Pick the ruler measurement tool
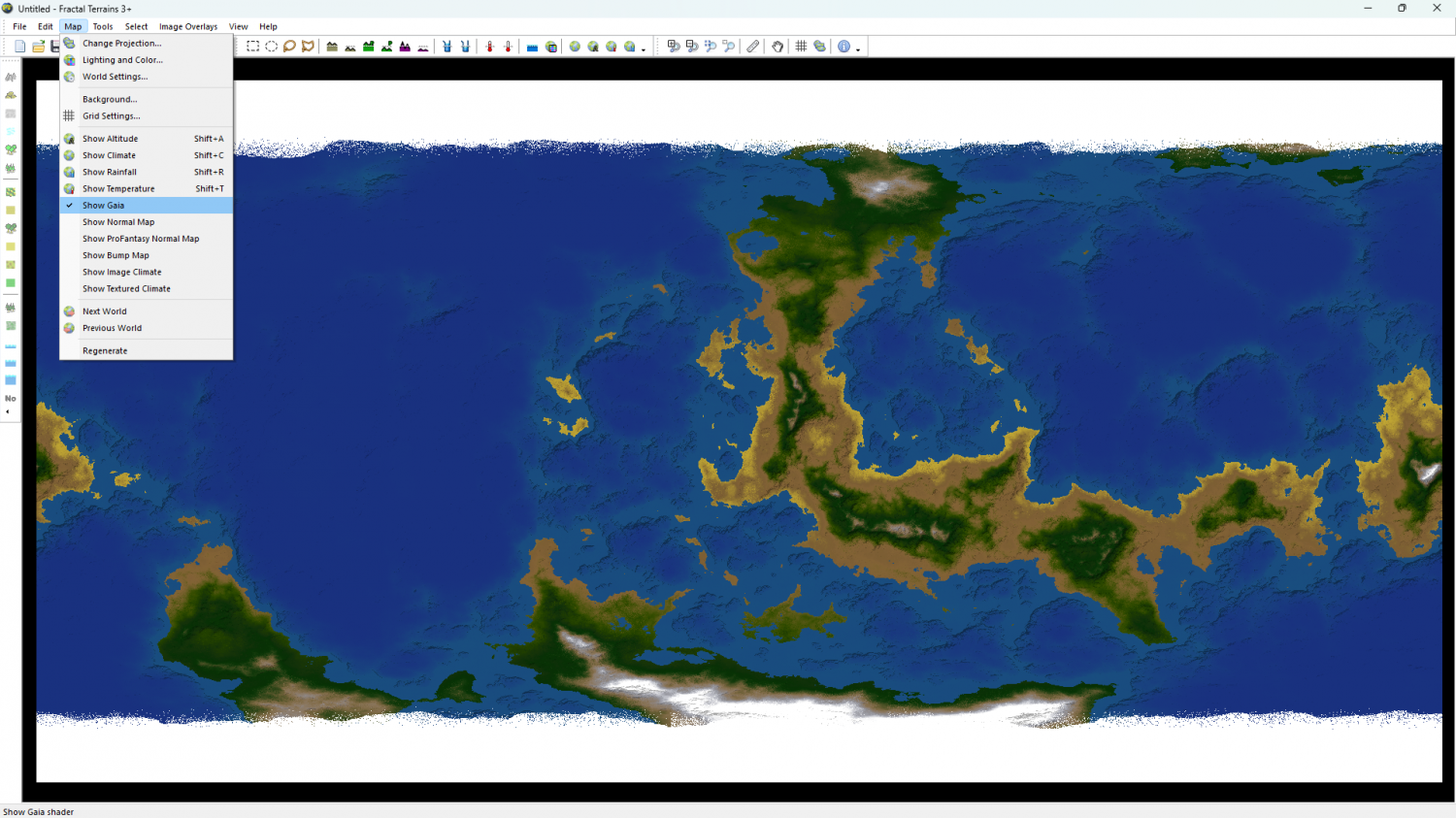 [x=753, y=47]
